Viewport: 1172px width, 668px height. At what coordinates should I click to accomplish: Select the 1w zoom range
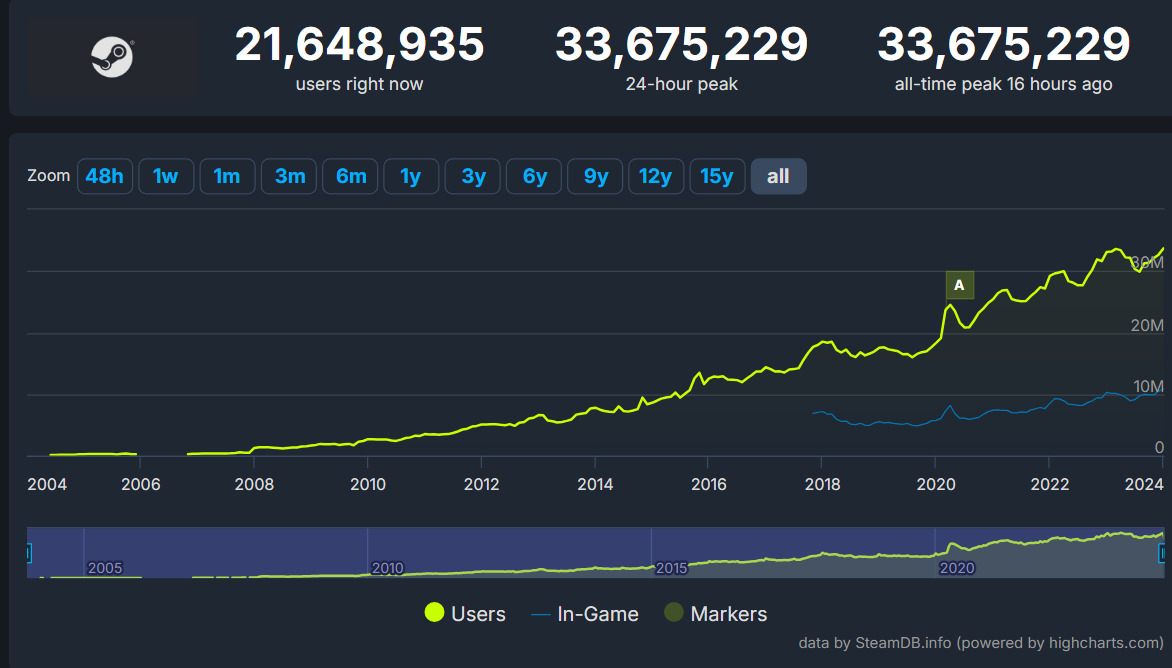[x=166, y=177]
